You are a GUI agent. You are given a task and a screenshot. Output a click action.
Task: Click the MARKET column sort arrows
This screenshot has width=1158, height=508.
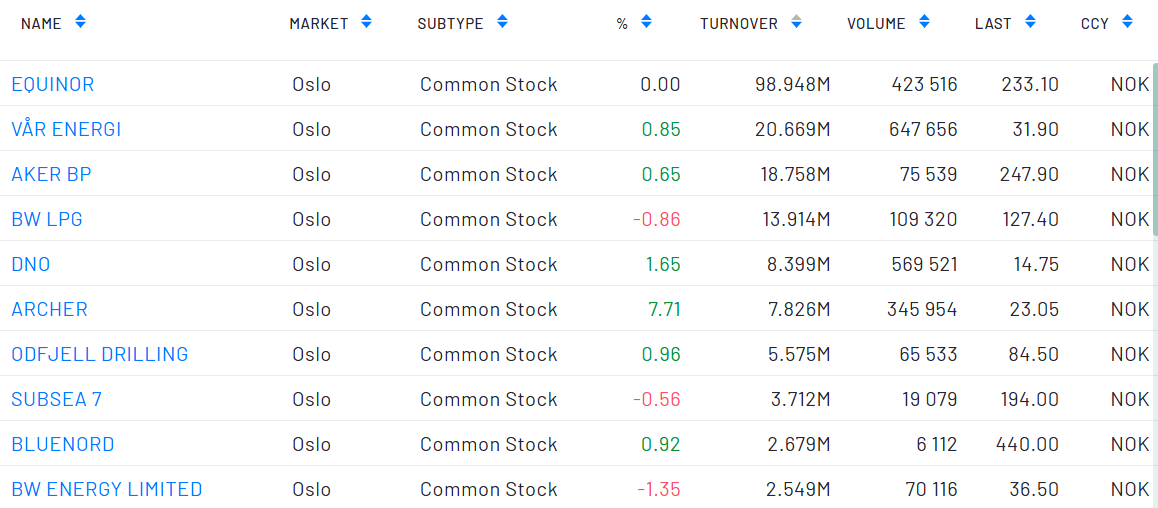pyautogui.click(x=366, y=22)
